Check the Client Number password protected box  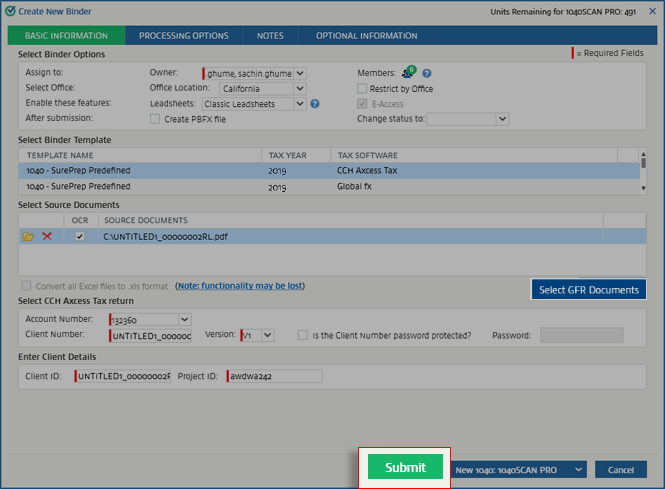303,335
